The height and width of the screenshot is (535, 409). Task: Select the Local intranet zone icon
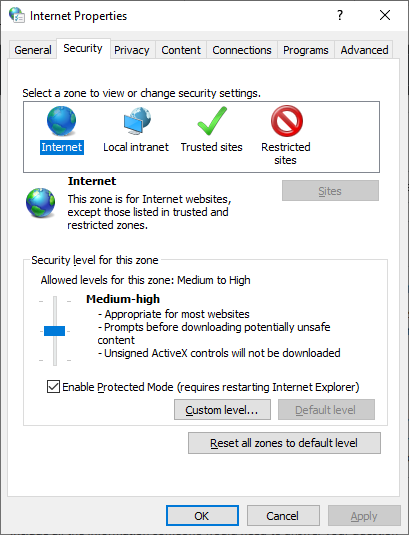pyautogui.click(x=137, y=121)
